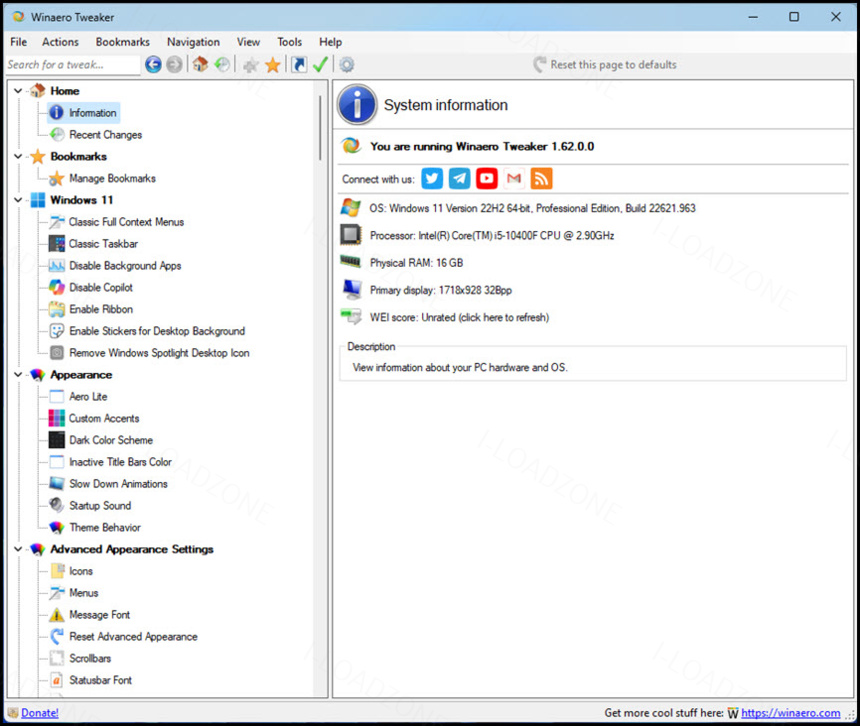Click the Forward navigation arrow icon
Viewport: 860px width, 726px height.
(x=174, y=65)
